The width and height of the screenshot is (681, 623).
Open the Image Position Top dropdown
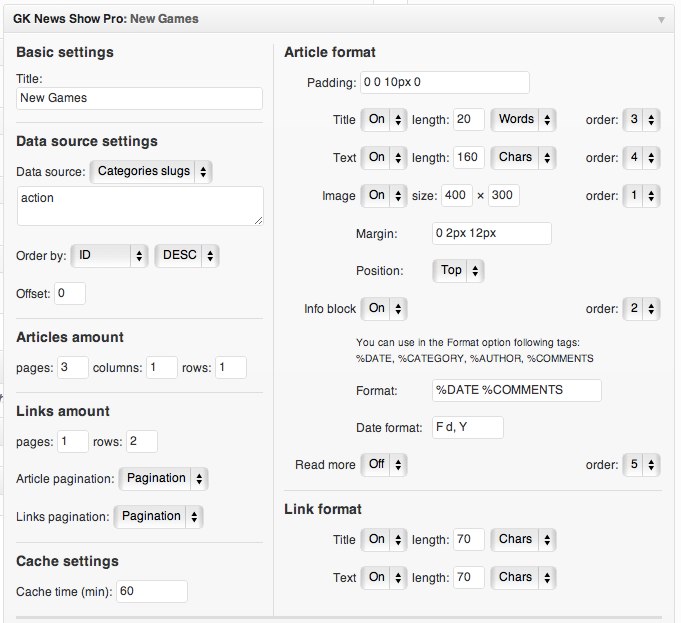coord(458,270)
